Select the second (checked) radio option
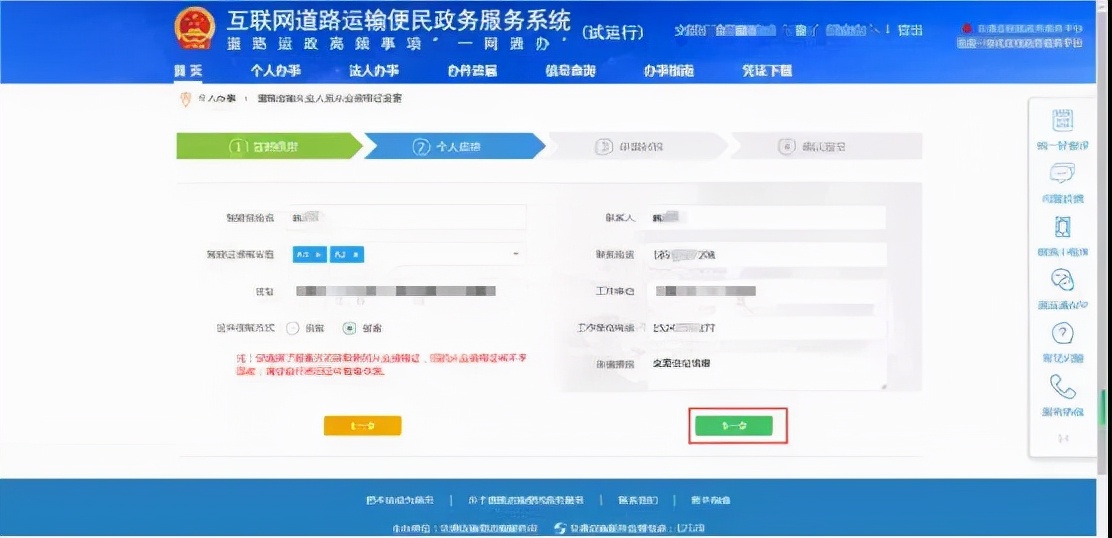 pos(349,328)
